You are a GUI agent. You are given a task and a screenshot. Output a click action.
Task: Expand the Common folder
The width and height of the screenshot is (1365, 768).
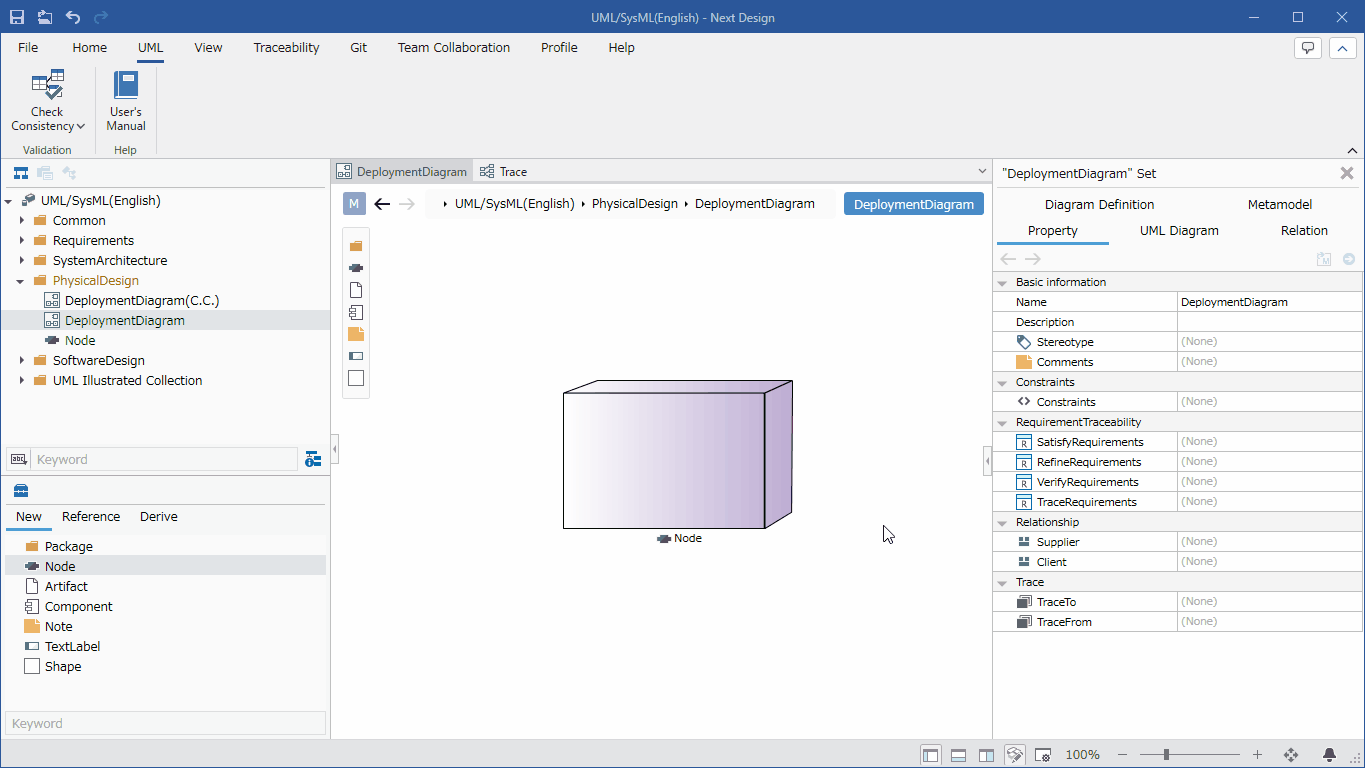pos(22,221)
